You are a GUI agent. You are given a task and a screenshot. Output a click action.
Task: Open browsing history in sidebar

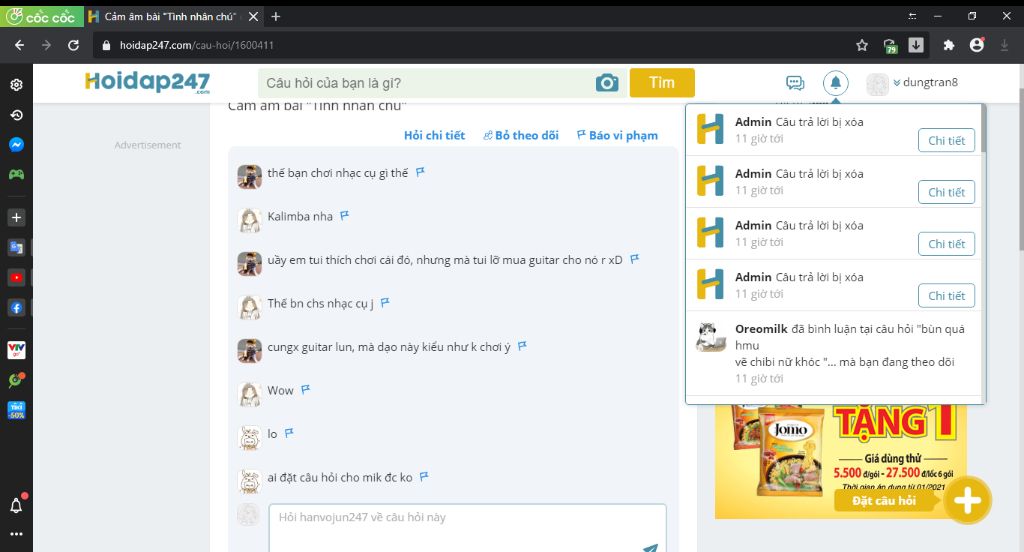[16, 115]
